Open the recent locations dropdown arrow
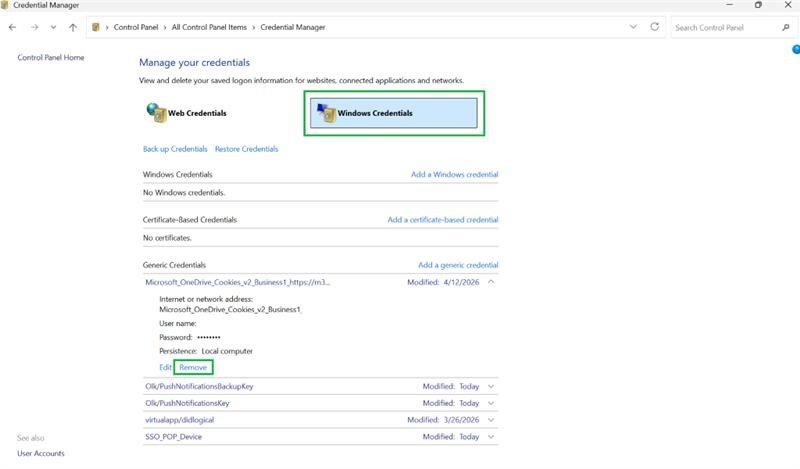 (x=54, y=28)
